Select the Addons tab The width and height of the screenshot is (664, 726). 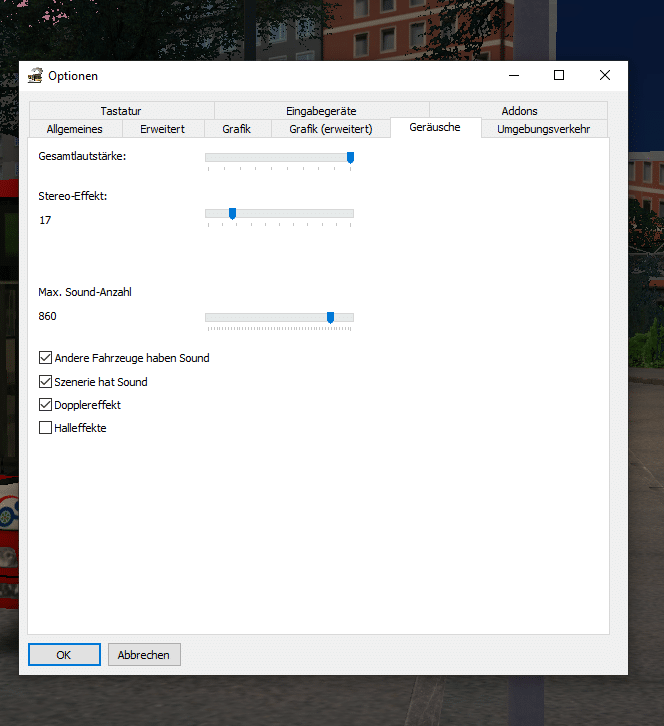click(519, 111)
